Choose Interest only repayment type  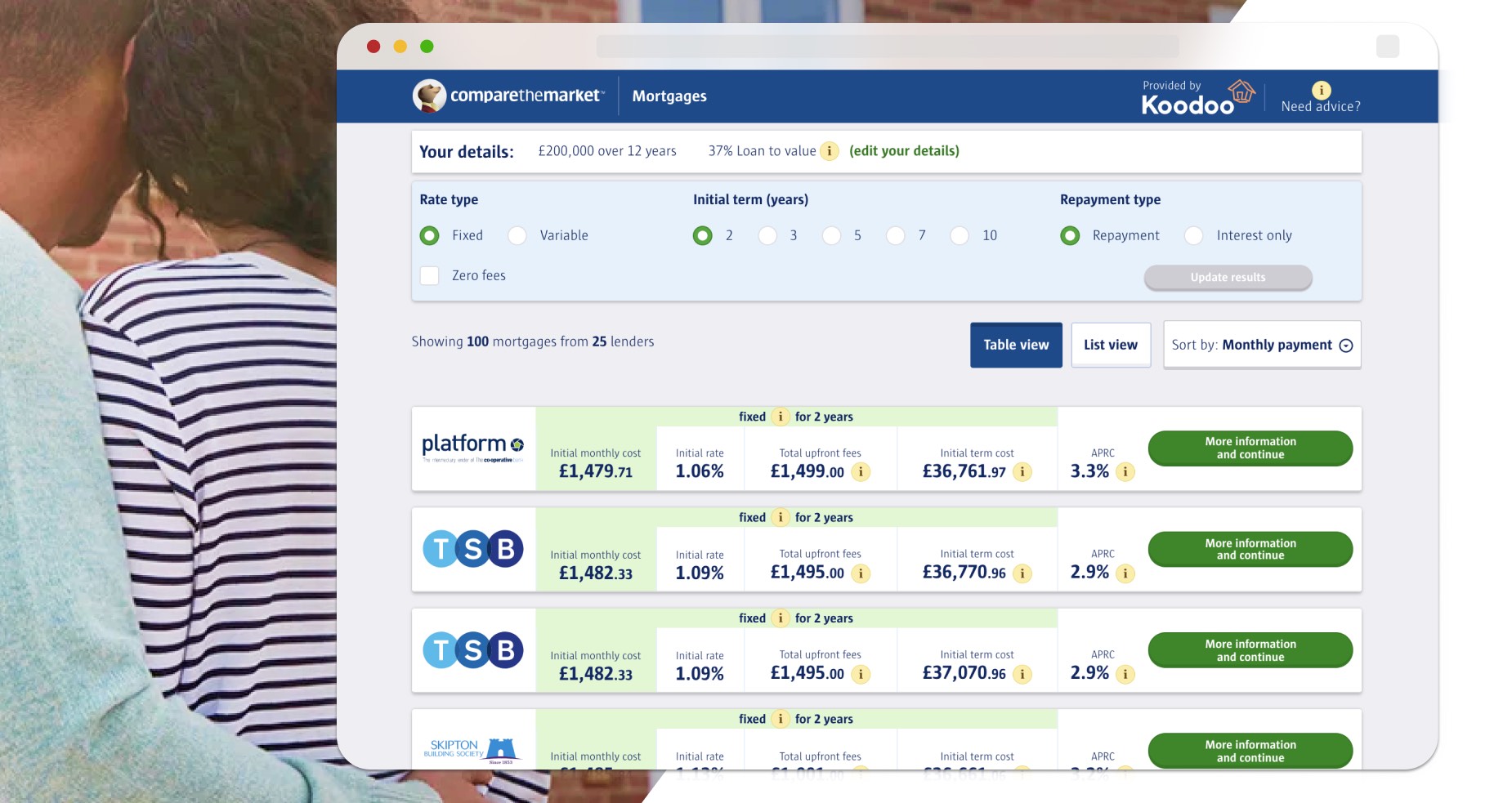1194,236
